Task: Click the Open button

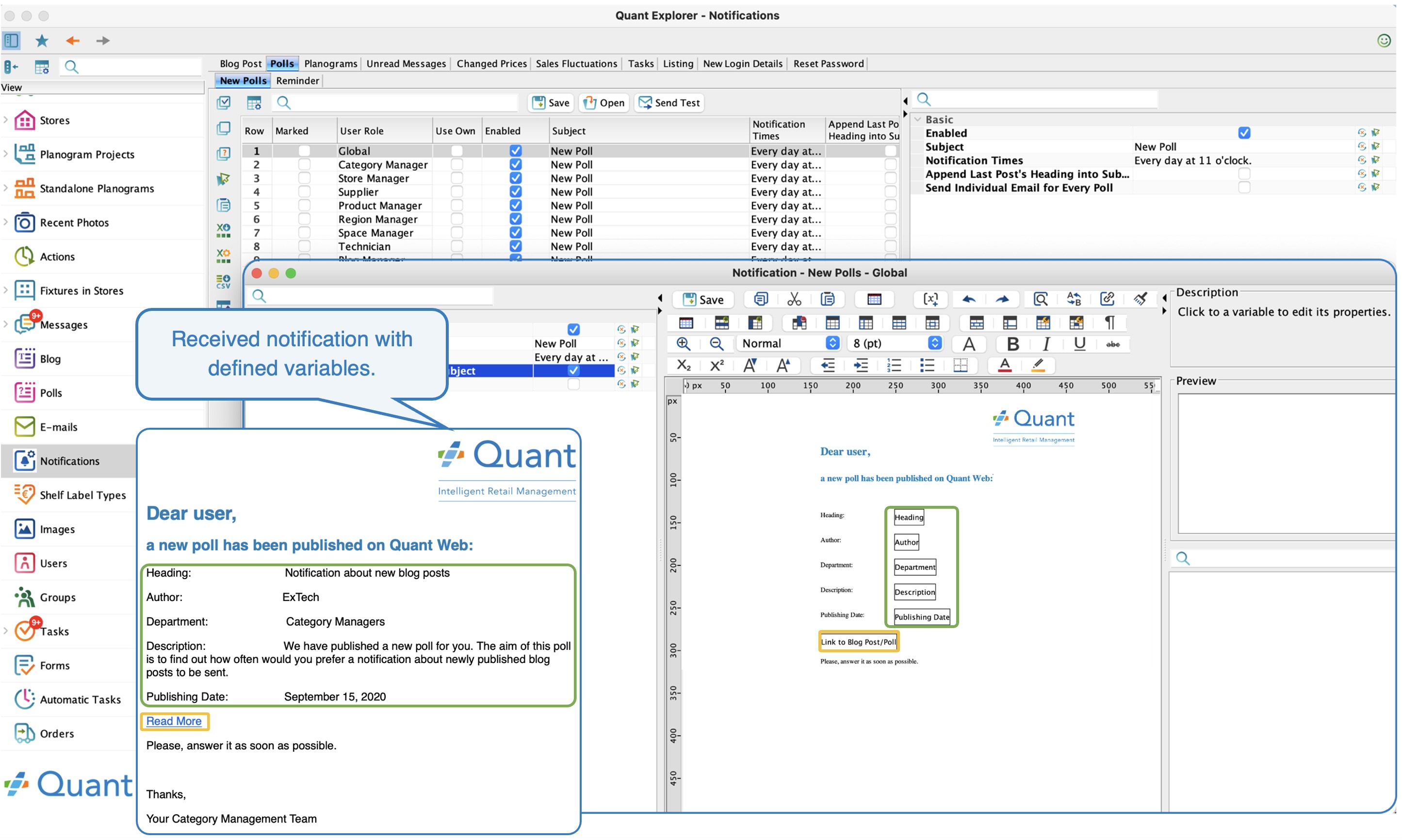Action: (603, 103)
